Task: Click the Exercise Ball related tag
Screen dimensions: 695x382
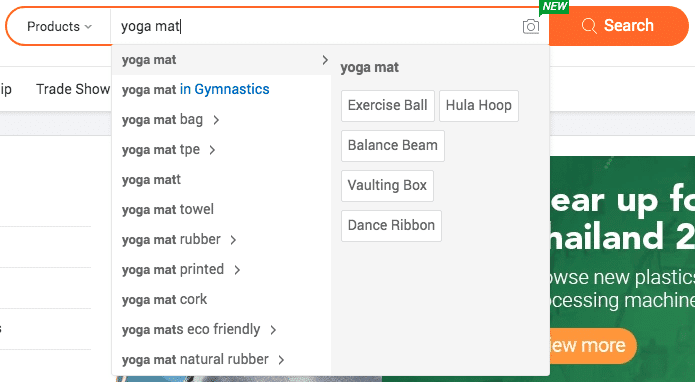Action: point(388,105)
